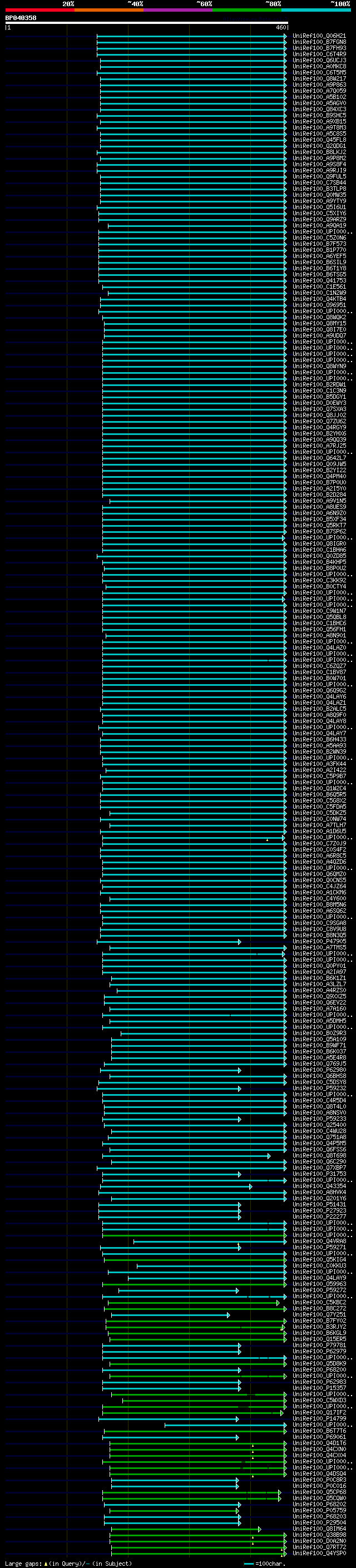This screenshot has height=1568, width=356.
Task: Click the green ~80% identity legend segment
Action: coord(247,10)
